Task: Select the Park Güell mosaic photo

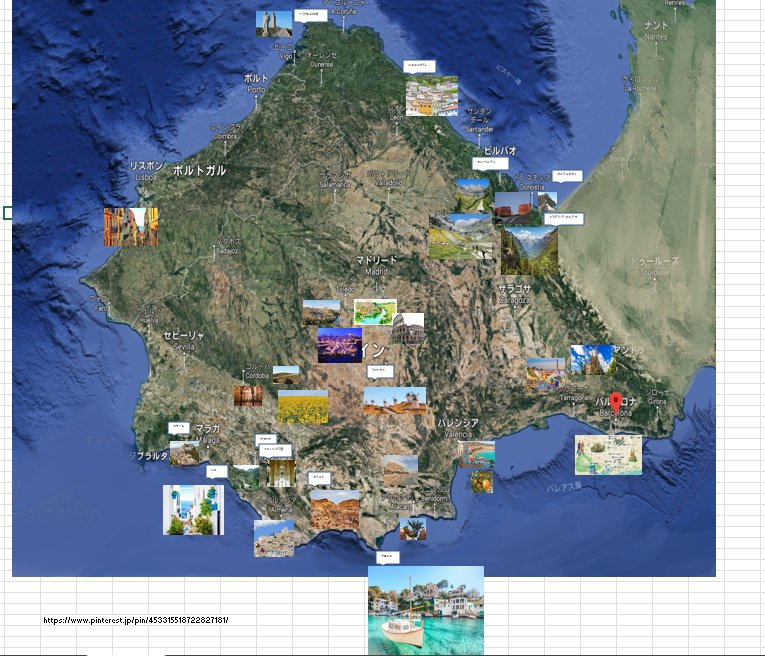Action: click(546, 375)
